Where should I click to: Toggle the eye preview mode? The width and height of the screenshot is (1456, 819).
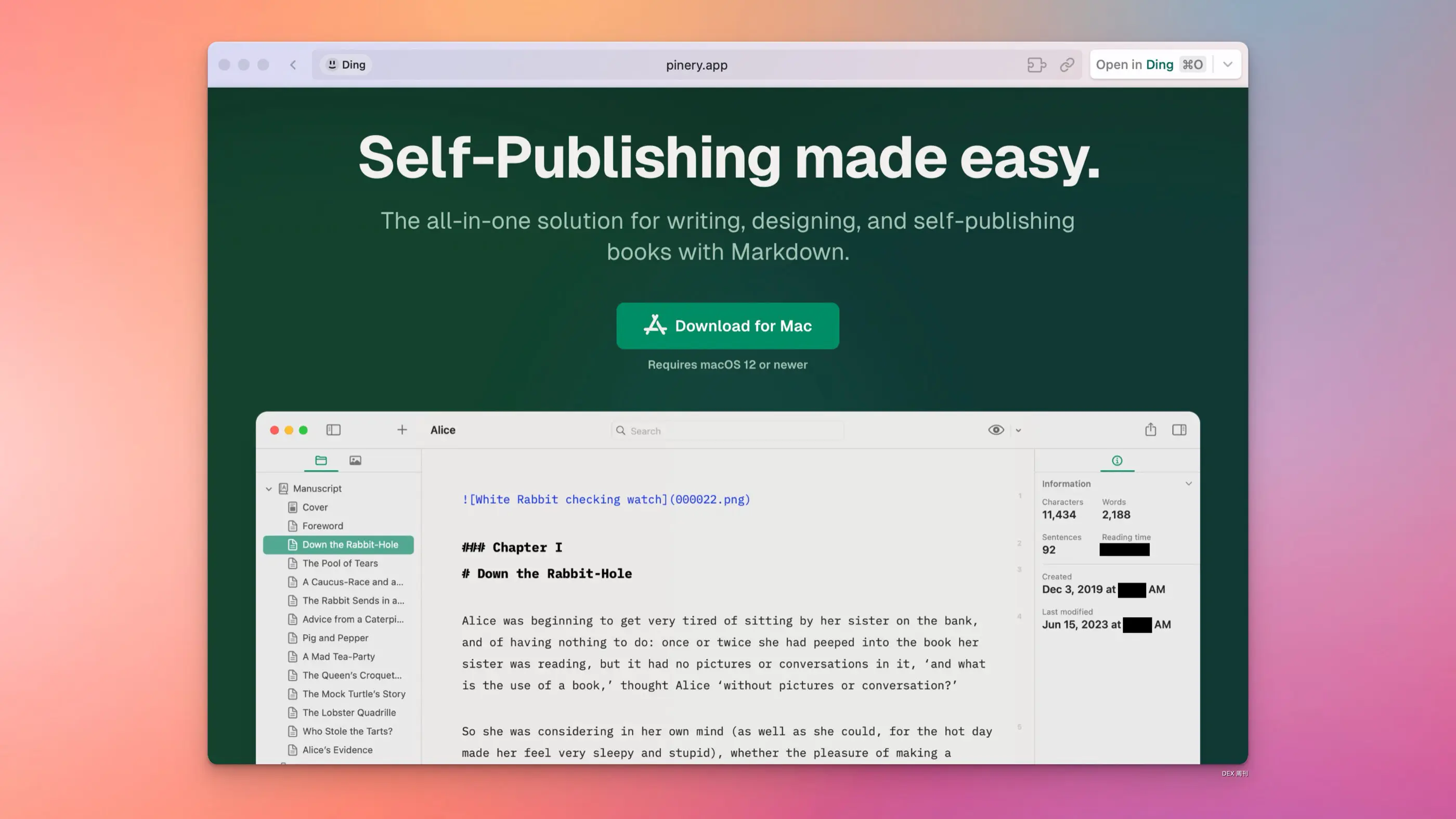pos(996,430)
